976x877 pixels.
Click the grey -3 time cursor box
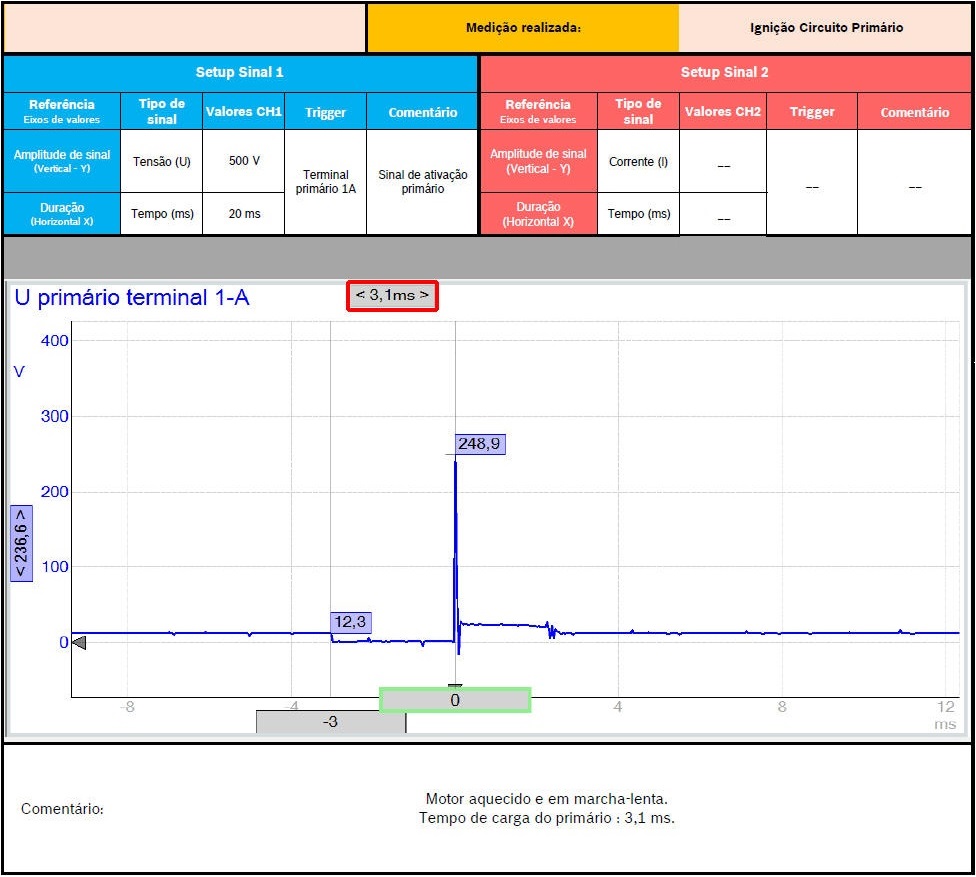[330, 722]
